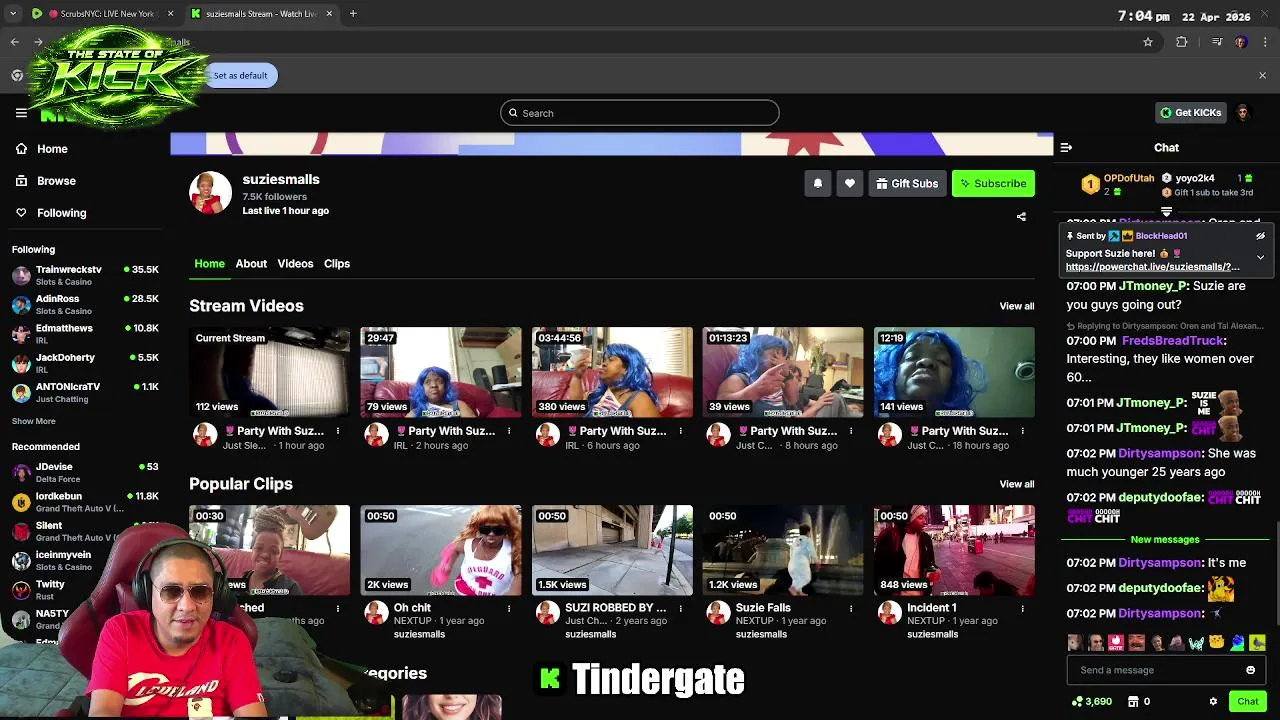Open the lordkebun recommended channel
The width and height of the screenshot is (1280, 720).
coord(85,502)
